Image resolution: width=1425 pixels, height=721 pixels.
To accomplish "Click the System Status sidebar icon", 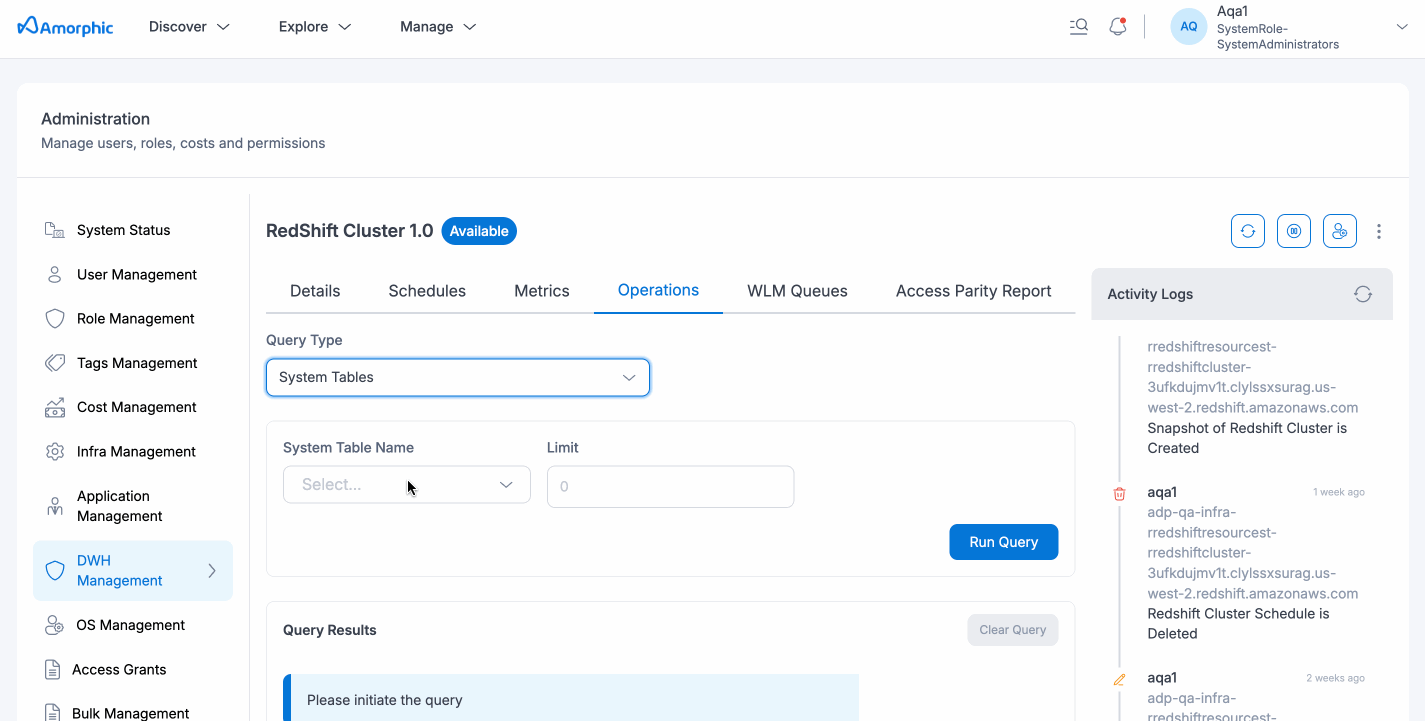I will point(55,230).
